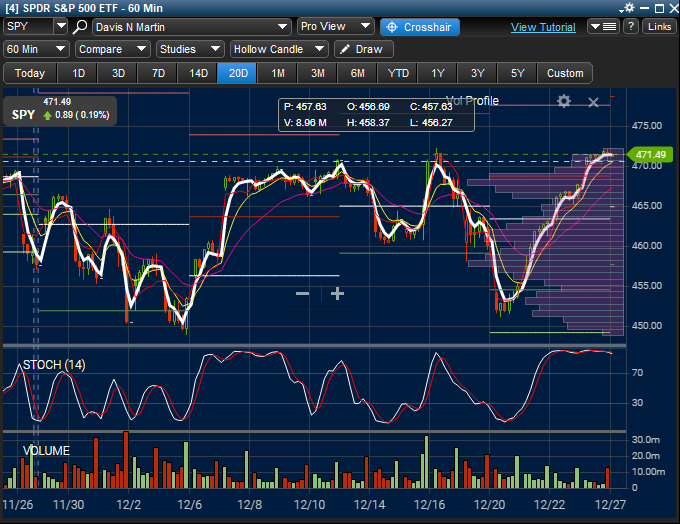Zoom in chart with plus icon
Viewport: 680px width, 524px height.
pos(337,294)
